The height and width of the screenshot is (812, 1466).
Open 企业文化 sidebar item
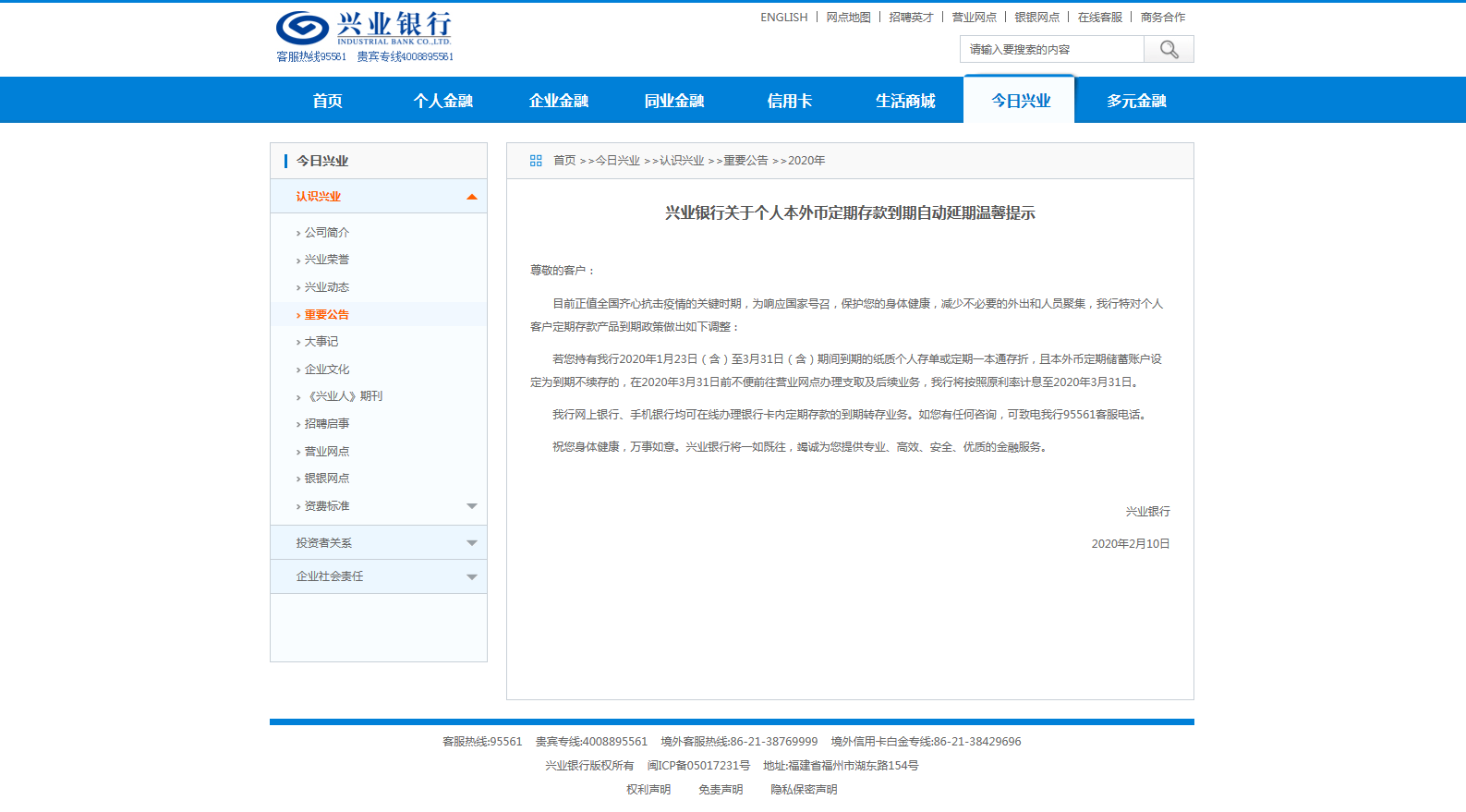(327, 370)
